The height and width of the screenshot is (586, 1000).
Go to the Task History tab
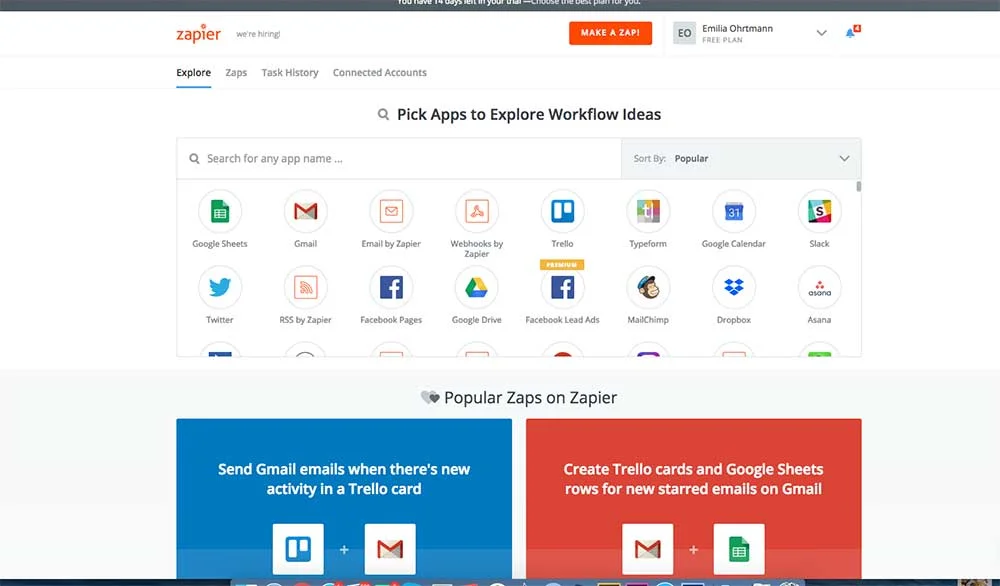(290, 73)
